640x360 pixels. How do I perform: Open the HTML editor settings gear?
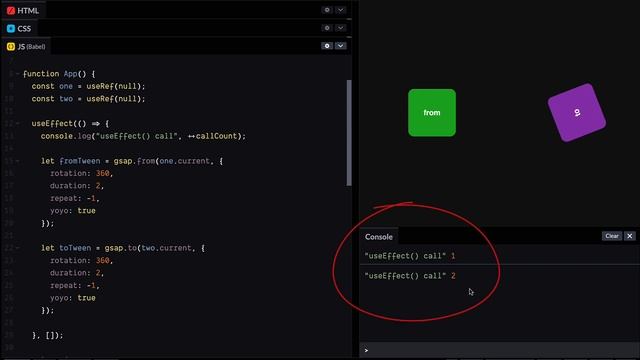[x=327, y=10]
